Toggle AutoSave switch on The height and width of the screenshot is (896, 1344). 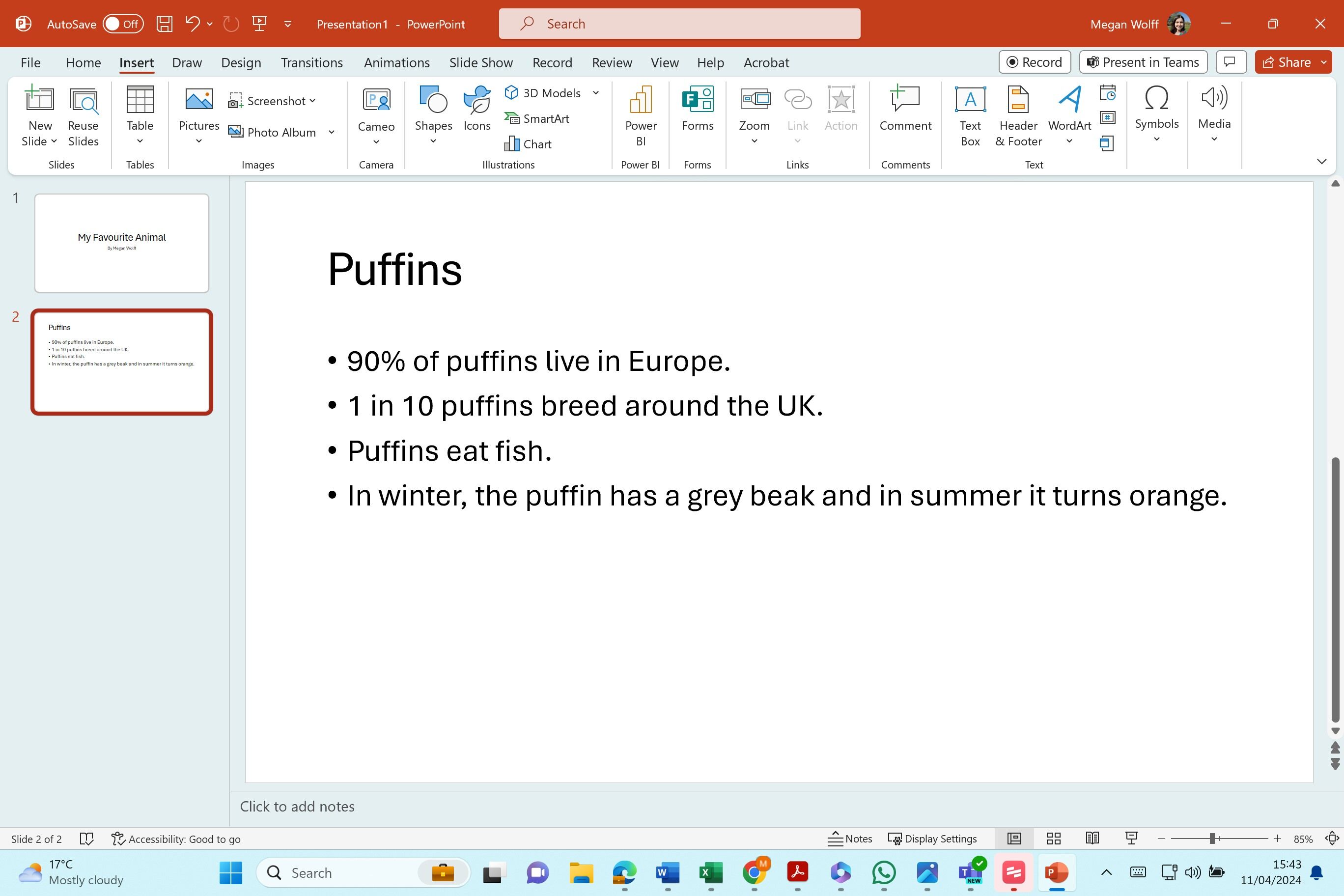pyautogui.click(x=123, y=24)
